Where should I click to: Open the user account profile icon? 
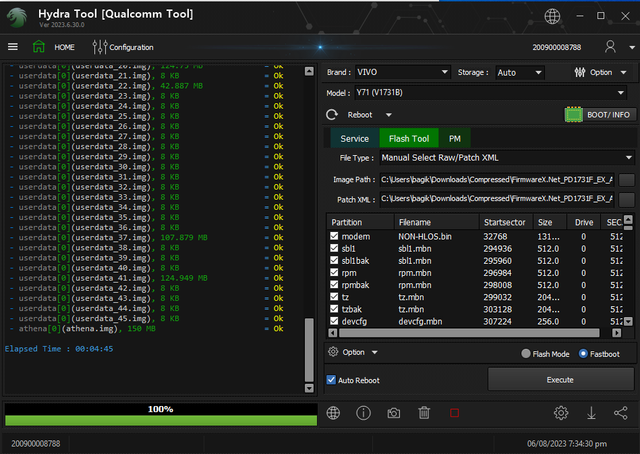(610, 47)
